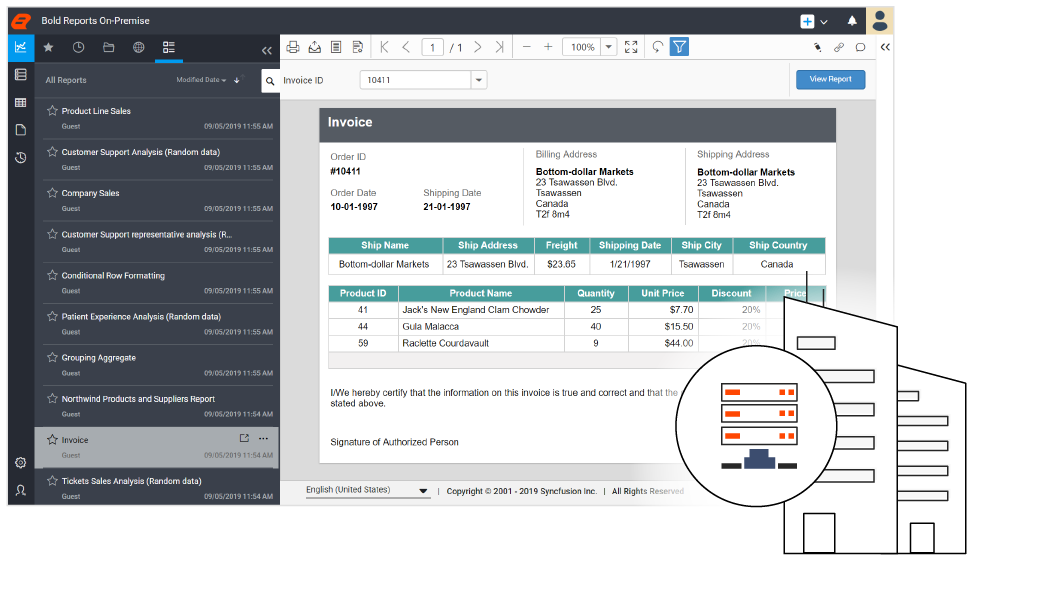Toggle the parameters filter panel

(x=679, y=47)
